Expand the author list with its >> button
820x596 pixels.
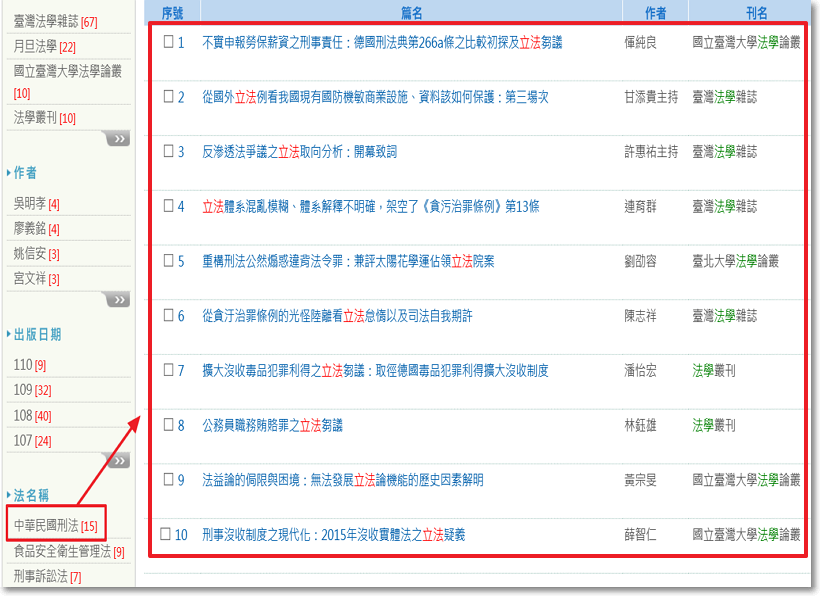click(x=118, y=300)
